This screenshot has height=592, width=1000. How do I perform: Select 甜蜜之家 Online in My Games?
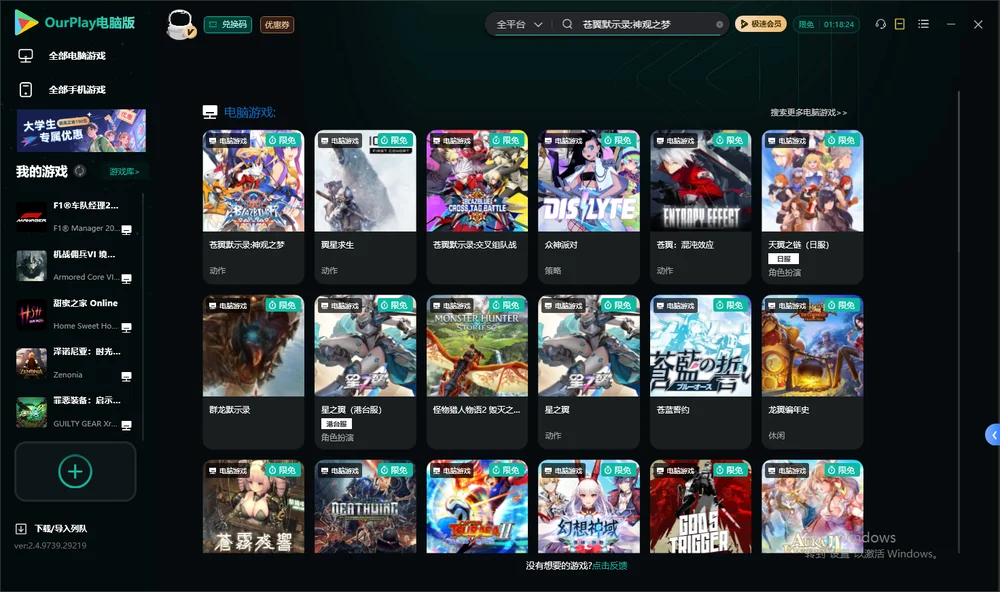(74, 314)
